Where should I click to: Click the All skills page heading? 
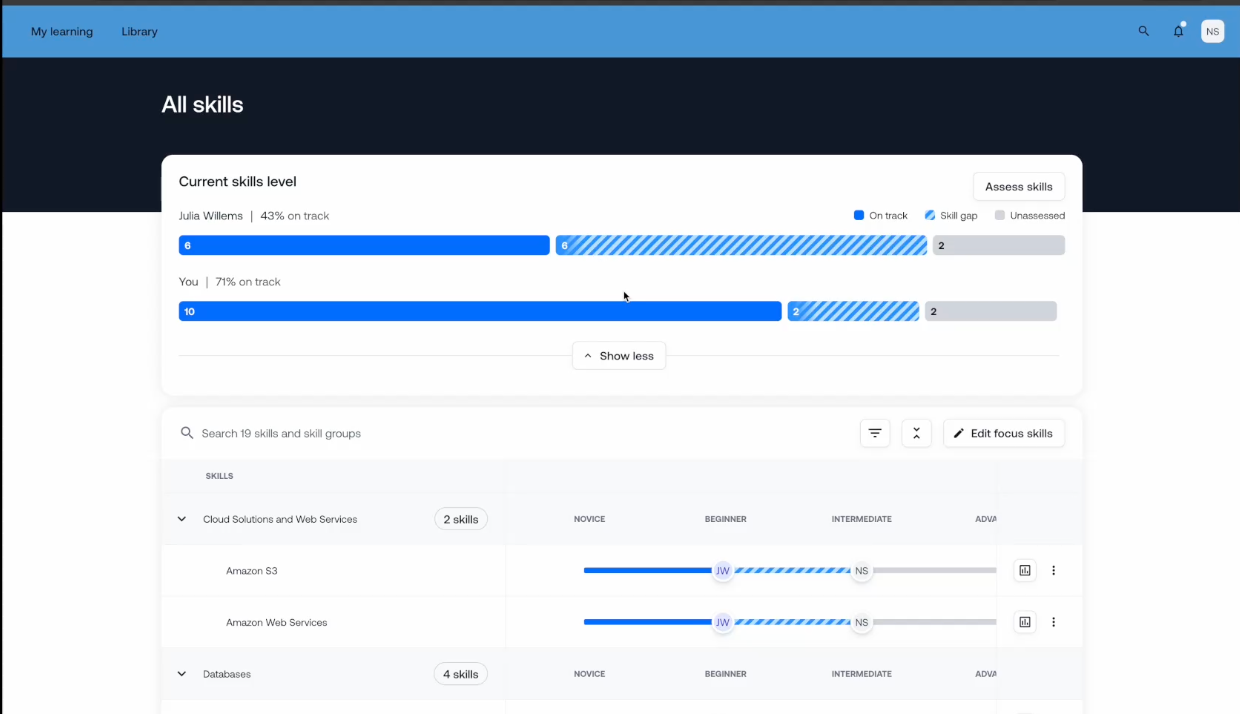[x=203, y=105]
